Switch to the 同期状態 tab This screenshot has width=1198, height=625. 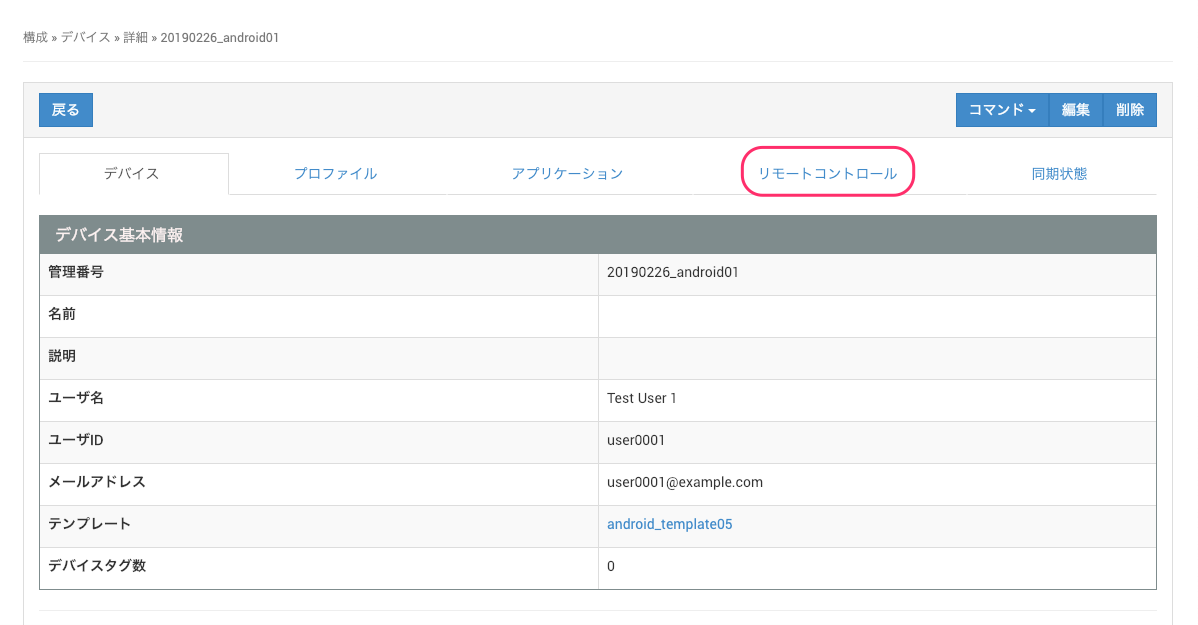tap(1059, 174)
